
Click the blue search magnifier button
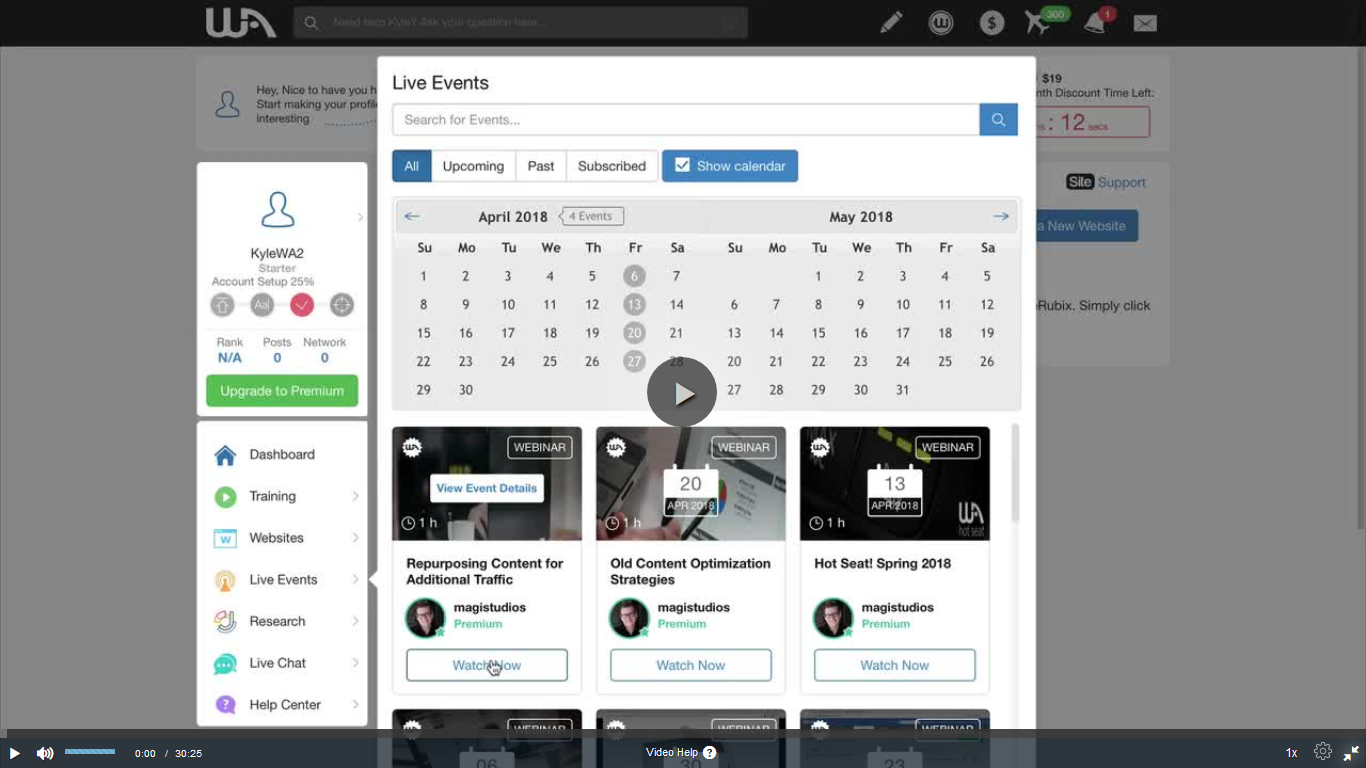pyautogui.click(x=998, y=119)
